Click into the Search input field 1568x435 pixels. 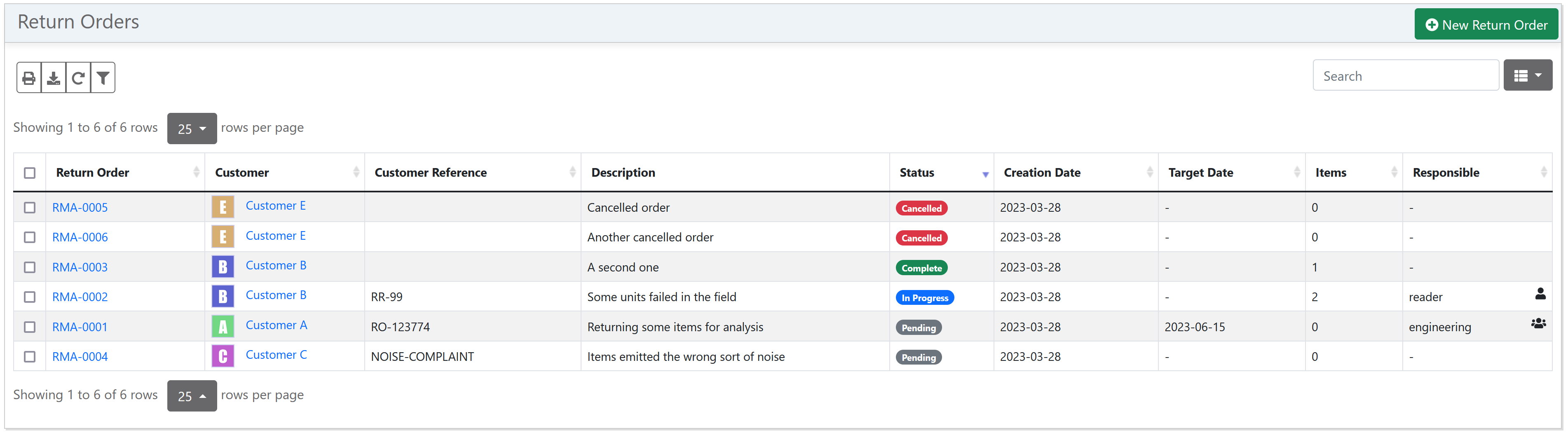(1406, 75)
